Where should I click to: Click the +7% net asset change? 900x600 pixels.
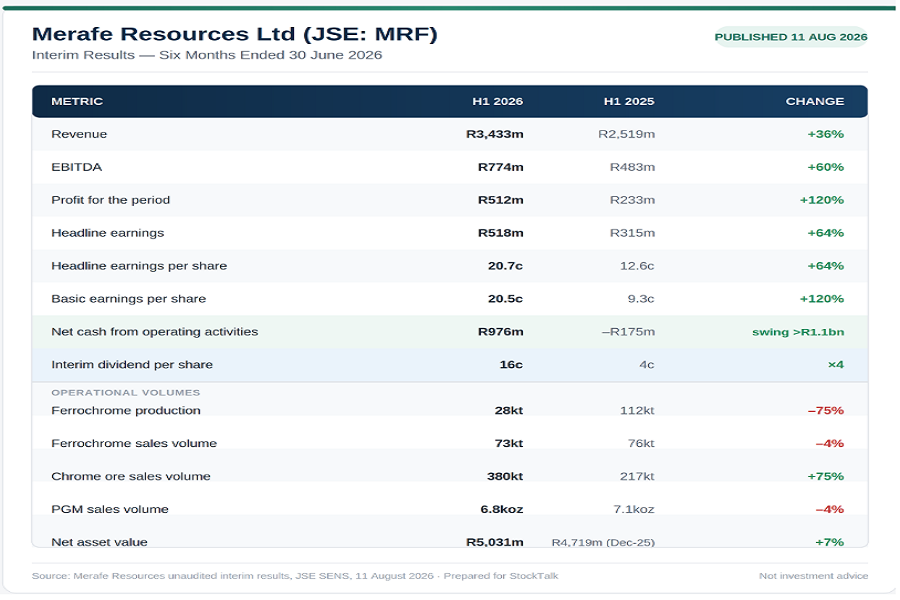(829, 542)
